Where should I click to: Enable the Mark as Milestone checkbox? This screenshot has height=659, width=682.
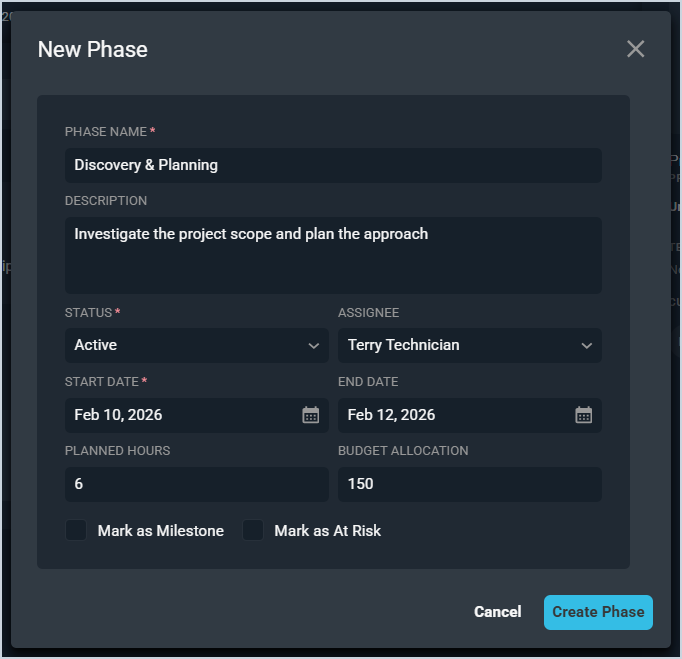pos(76,530)
